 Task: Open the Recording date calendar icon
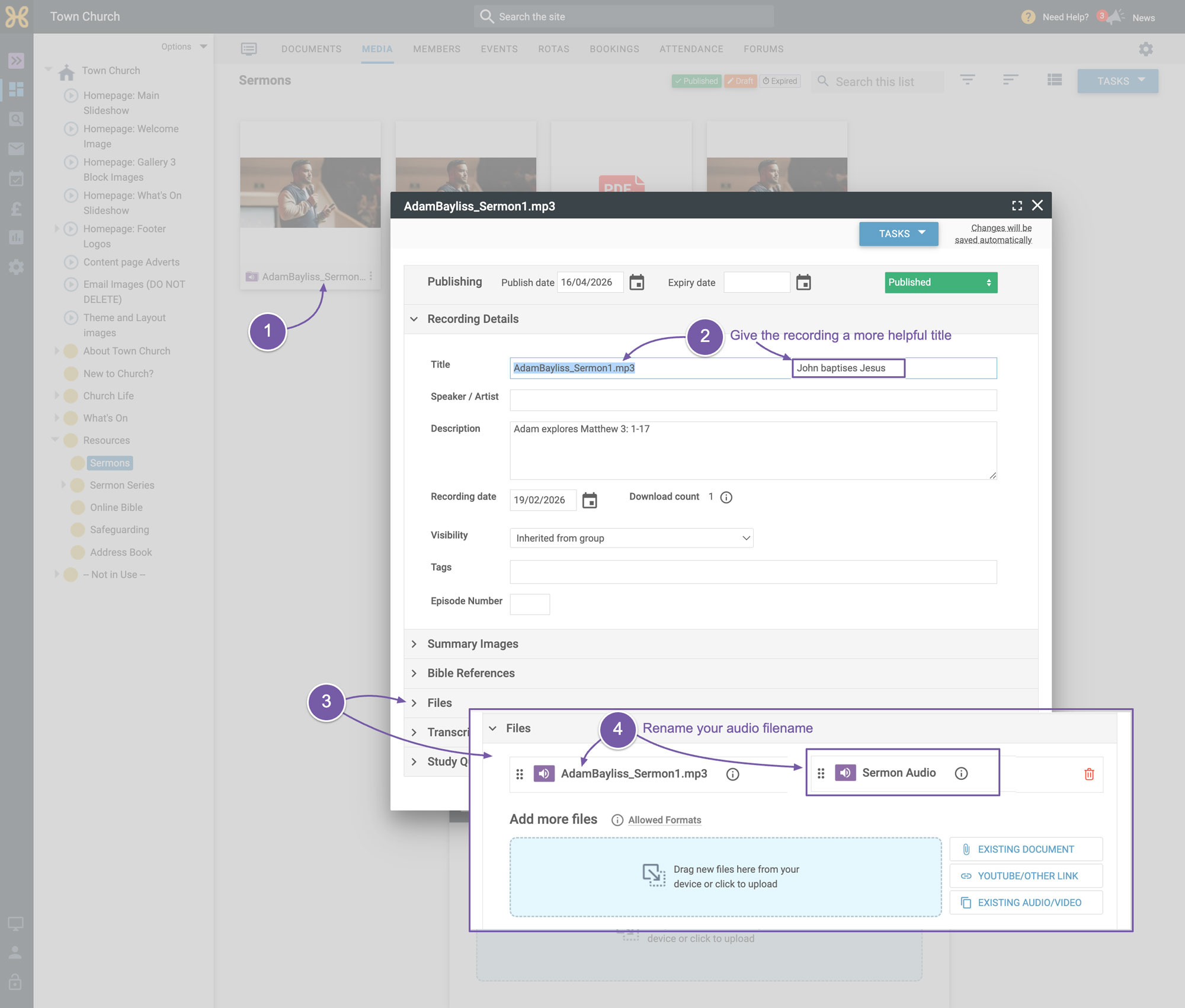590,500
